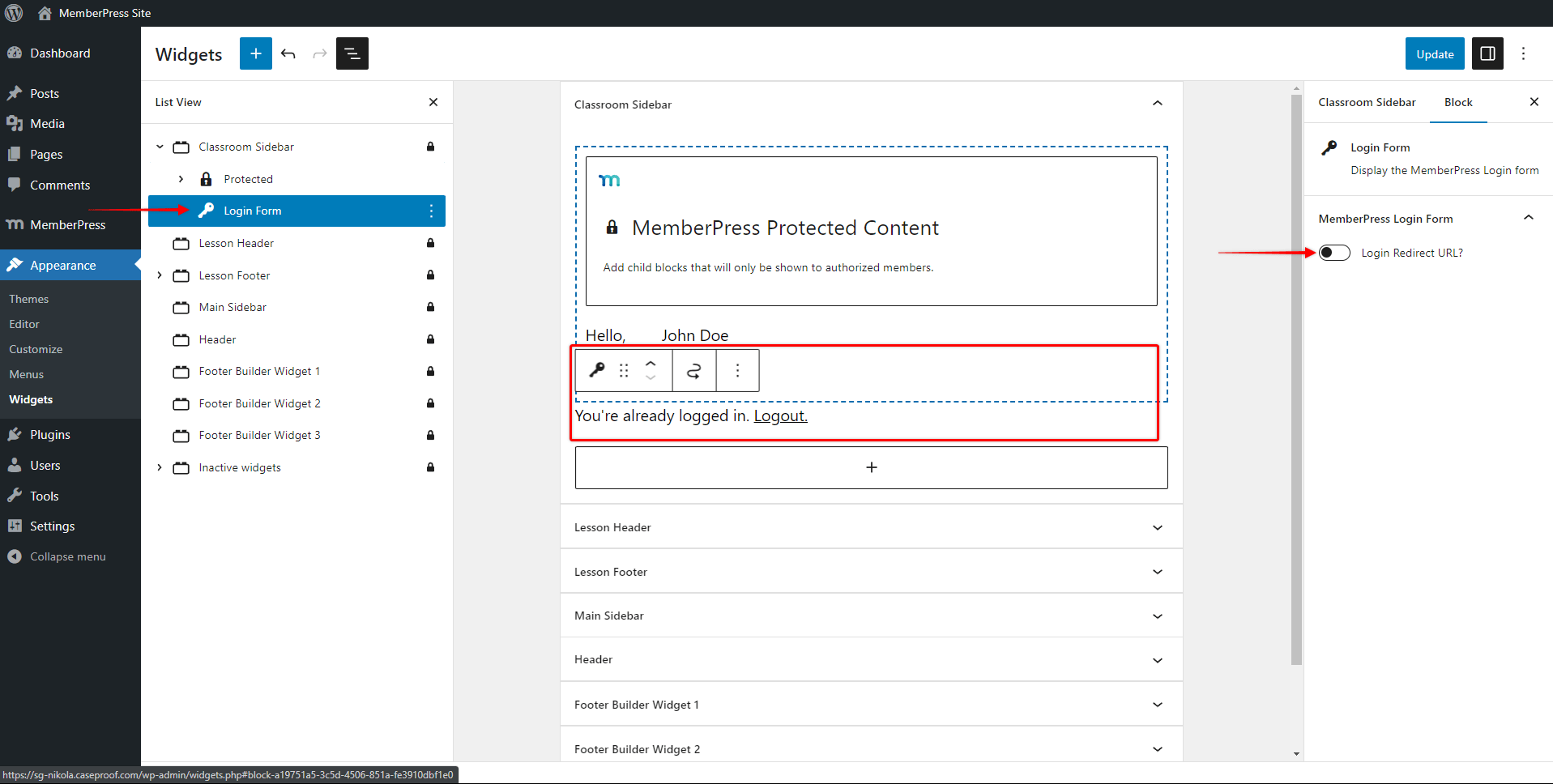Click the move-to-widget-area toolbar icon
Viewport: 1553px width, 784px height.
(x=694, y=371)
